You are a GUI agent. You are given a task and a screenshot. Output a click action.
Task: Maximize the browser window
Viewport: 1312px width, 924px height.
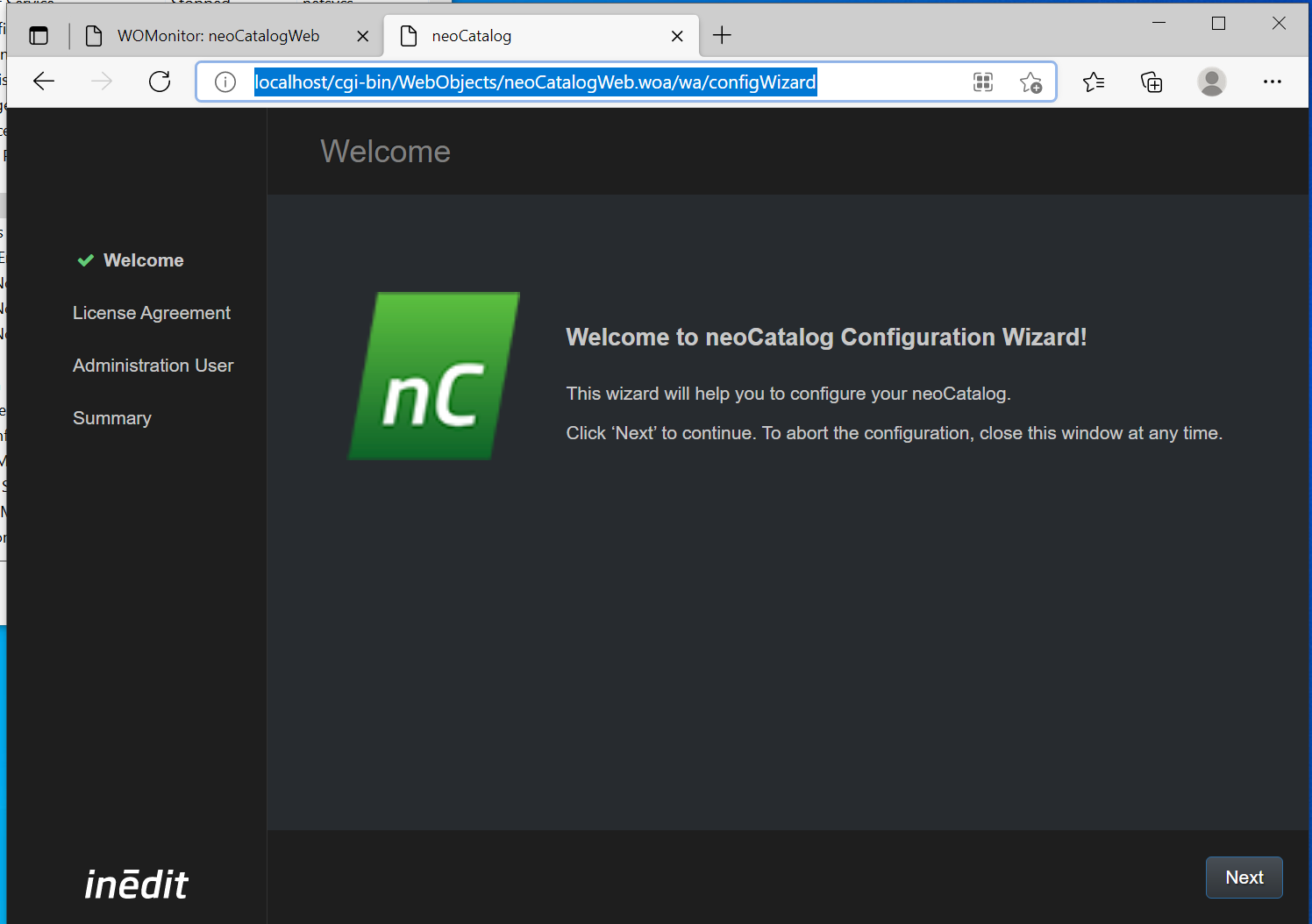click(x=1218, y=23)
